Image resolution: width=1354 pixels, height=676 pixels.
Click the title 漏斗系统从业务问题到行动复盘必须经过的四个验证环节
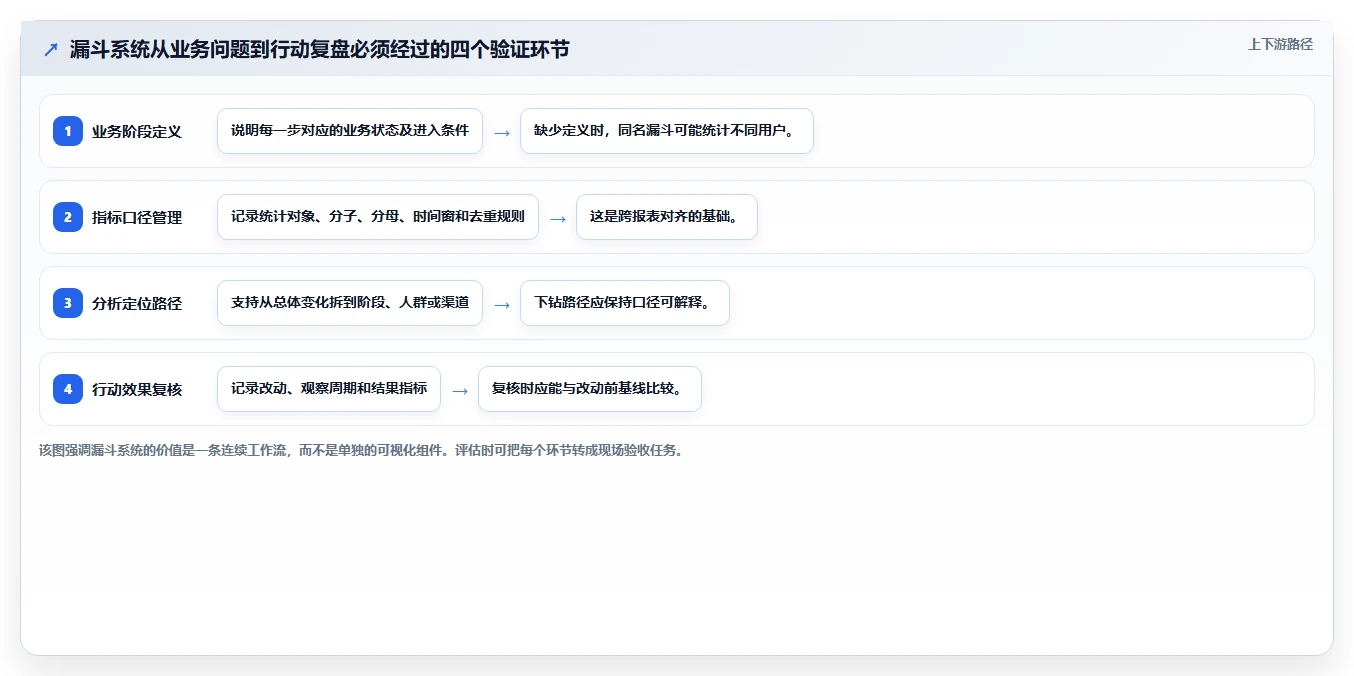[x=319, y=49]
